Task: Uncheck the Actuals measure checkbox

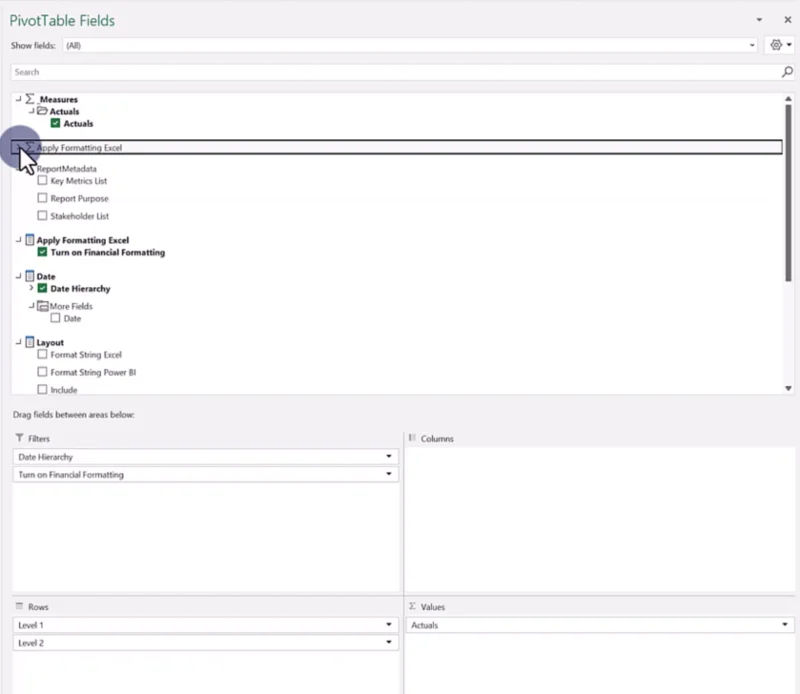Action: (55, 123)
